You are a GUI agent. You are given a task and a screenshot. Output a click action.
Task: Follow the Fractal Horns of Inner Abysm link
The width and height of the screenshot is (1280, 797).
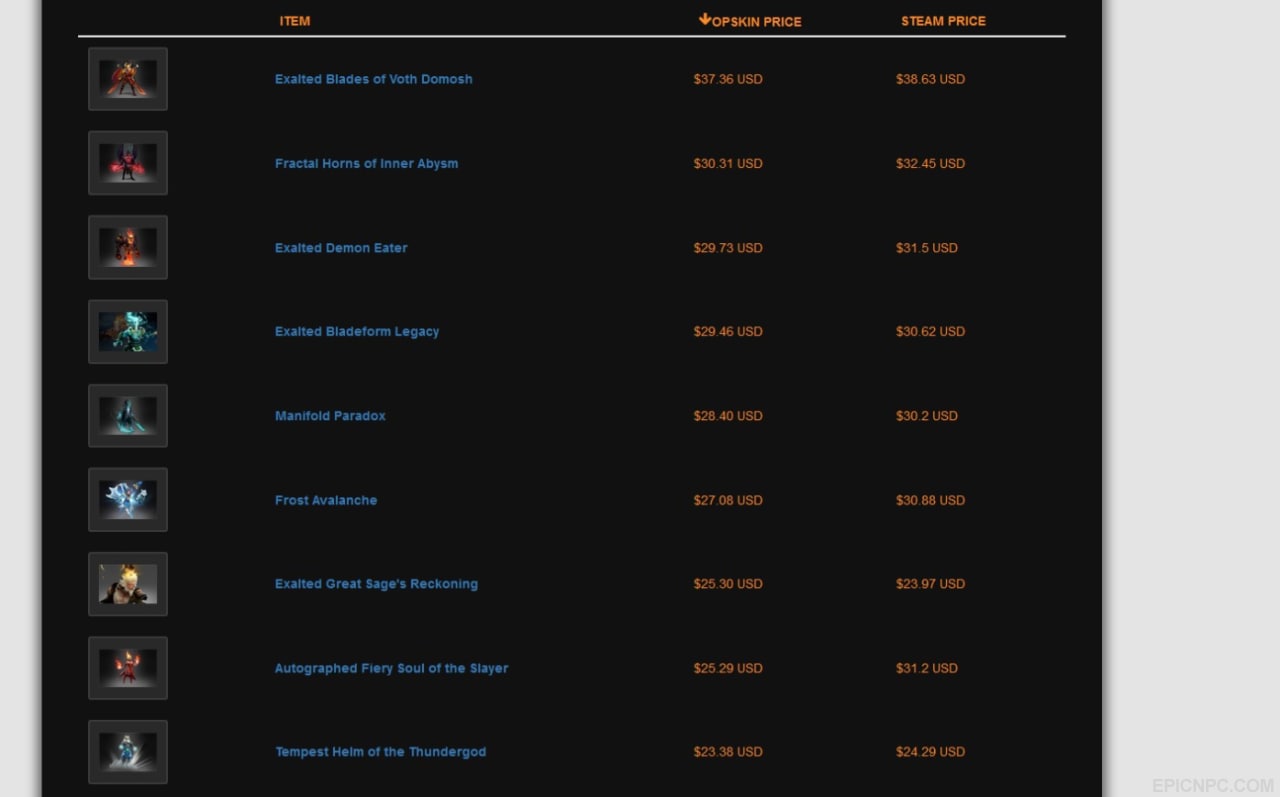tap(367, 164)
